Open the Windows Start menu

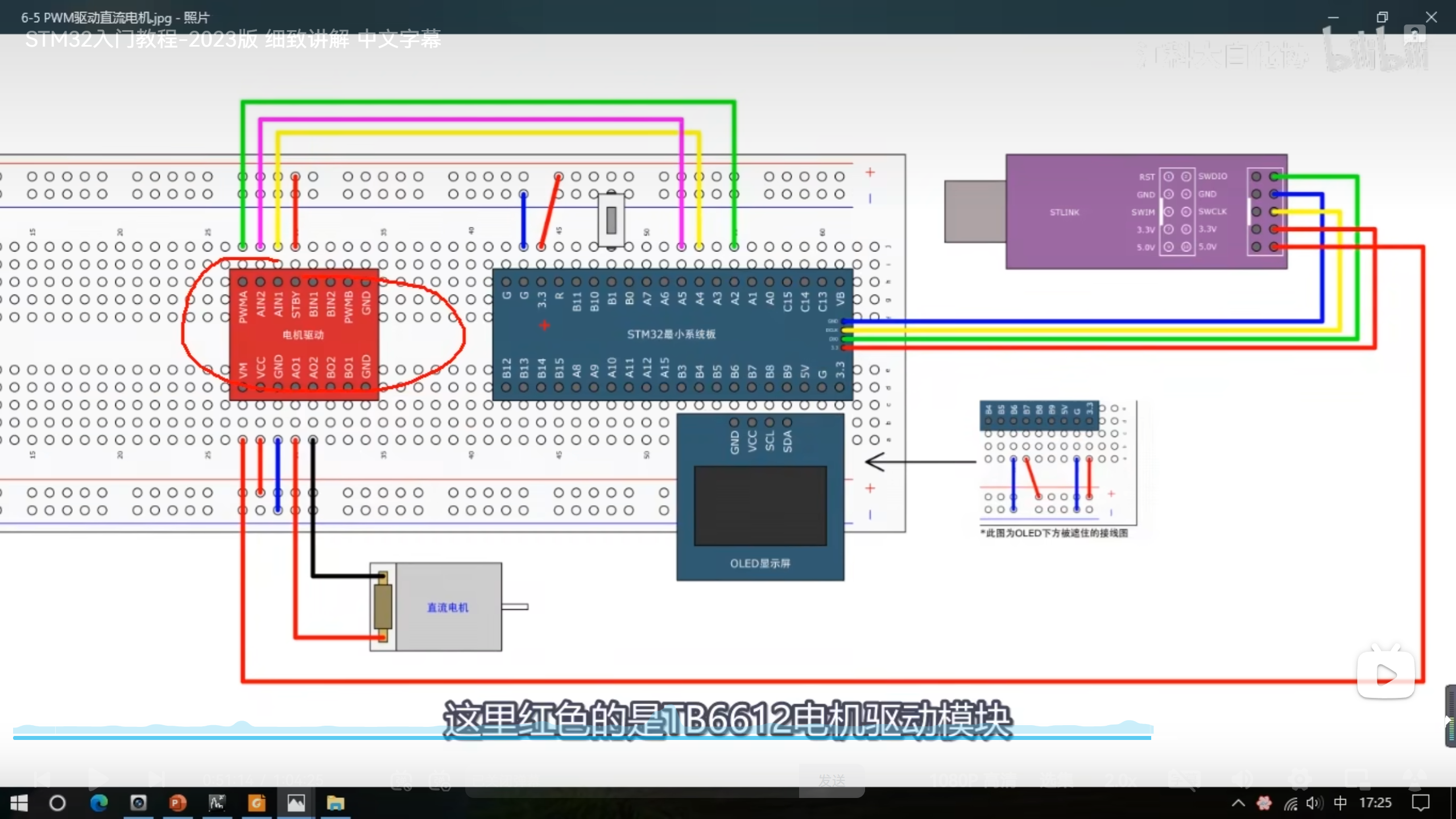point(19,803)
